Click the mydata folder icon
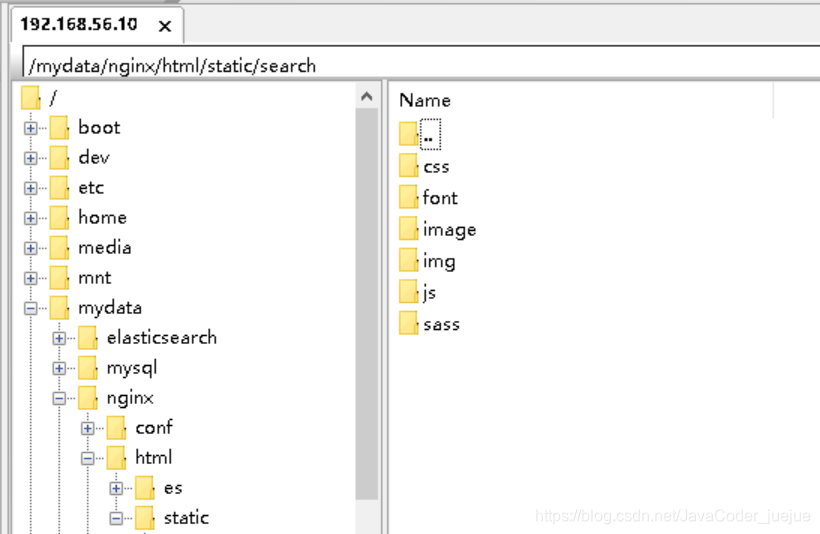This screenshot has height=534, width=820. 59,308
